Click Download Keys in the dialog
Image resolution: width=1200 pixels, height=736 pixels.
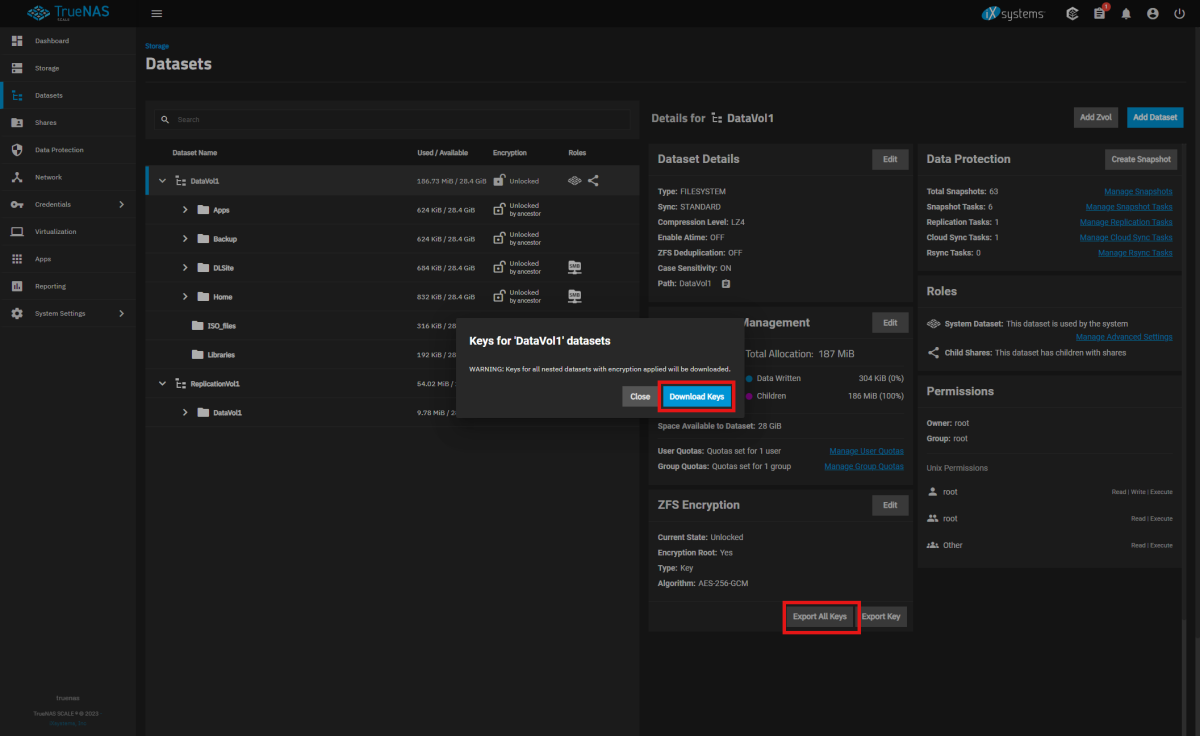[x=697, y=396]
